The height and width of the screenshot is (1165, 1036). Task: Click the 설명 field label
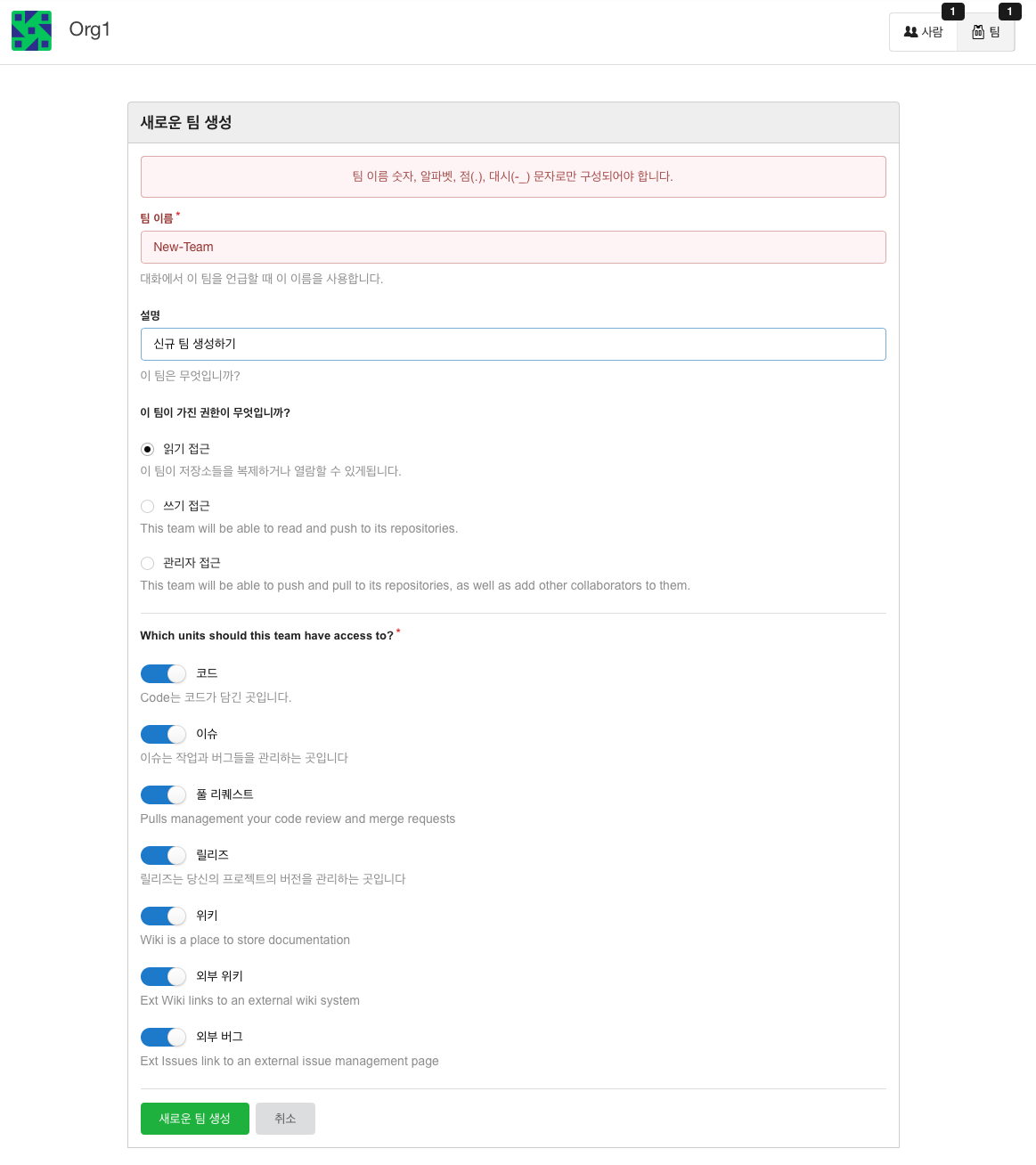(151, 315)
